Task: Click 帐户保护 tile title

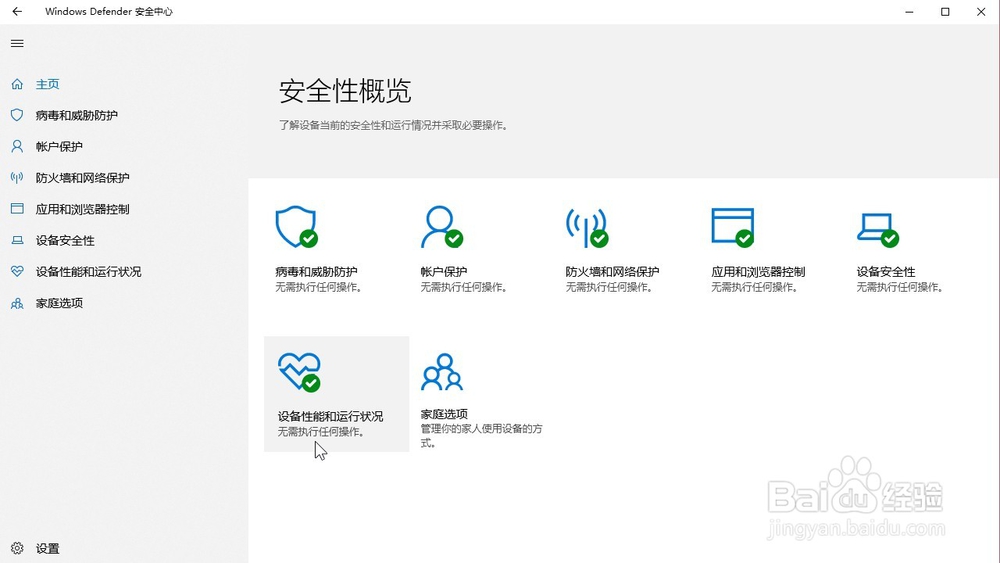Action: (444, 272)
